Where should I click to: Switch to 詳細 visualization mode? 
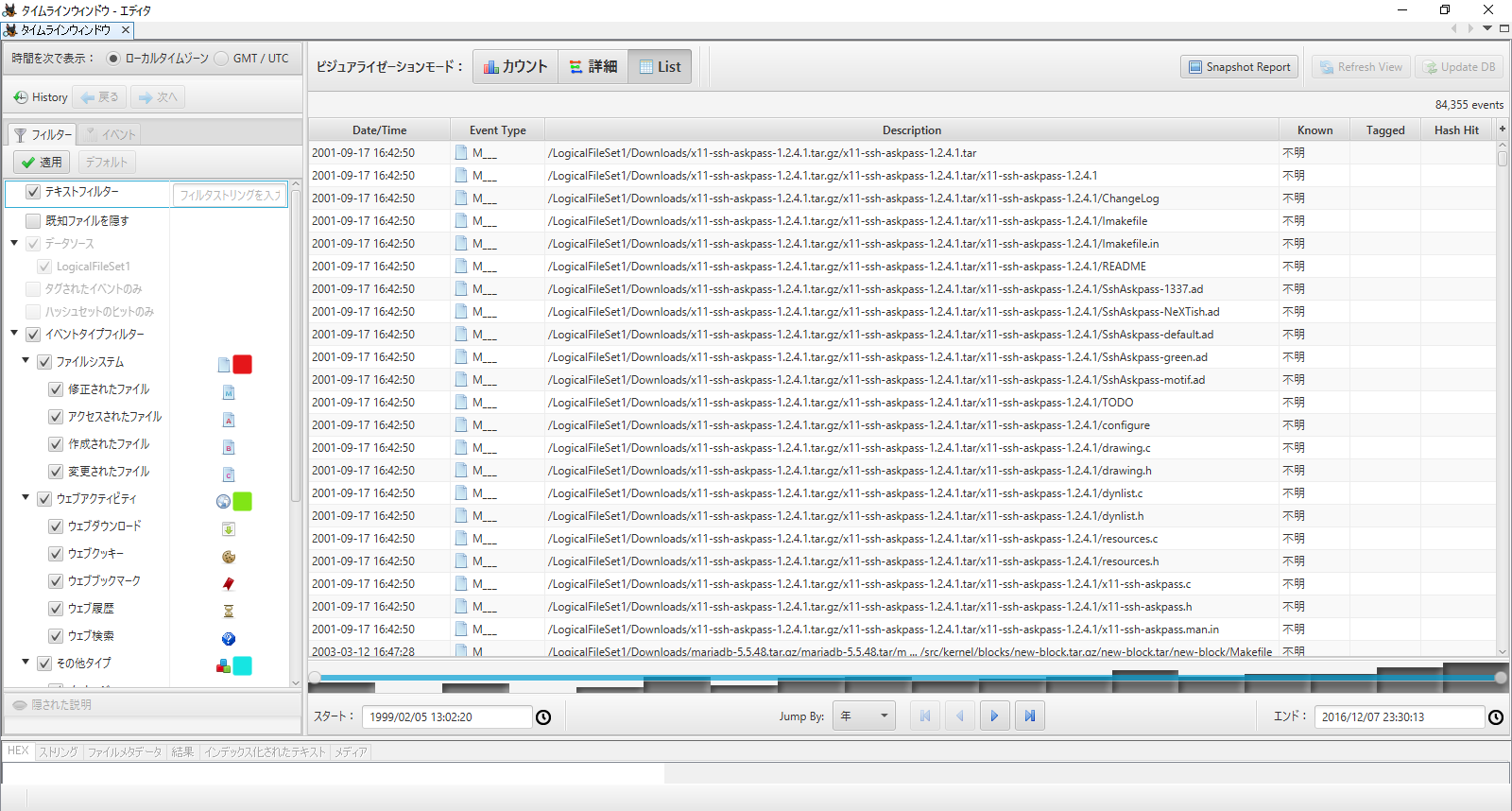[593, 67]
